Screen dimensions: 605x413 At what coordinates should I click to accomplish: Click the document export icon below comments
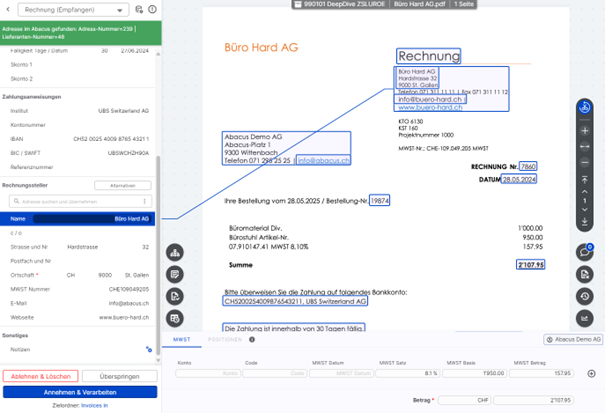585,274
